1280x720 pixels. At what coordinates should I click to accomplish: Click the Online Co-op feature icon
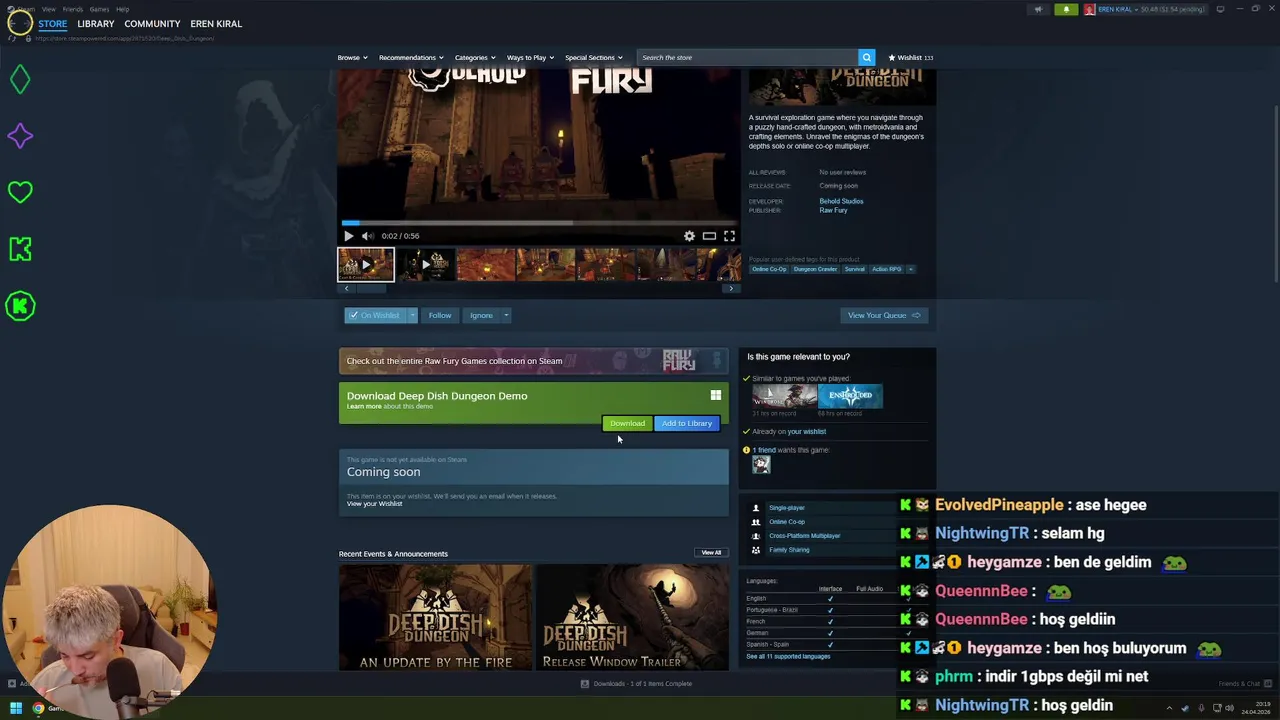point(756,522)
